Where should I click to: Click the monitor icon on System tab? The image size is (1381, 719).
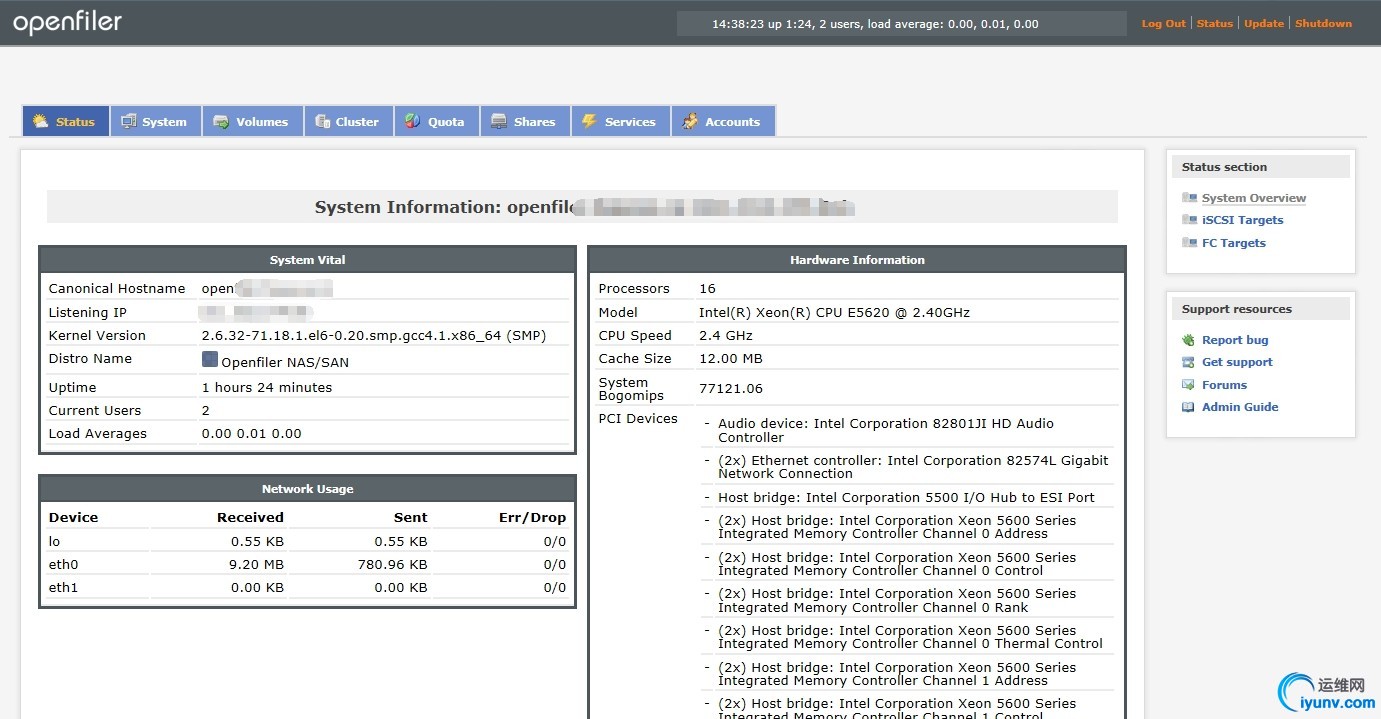pos(129,122)
